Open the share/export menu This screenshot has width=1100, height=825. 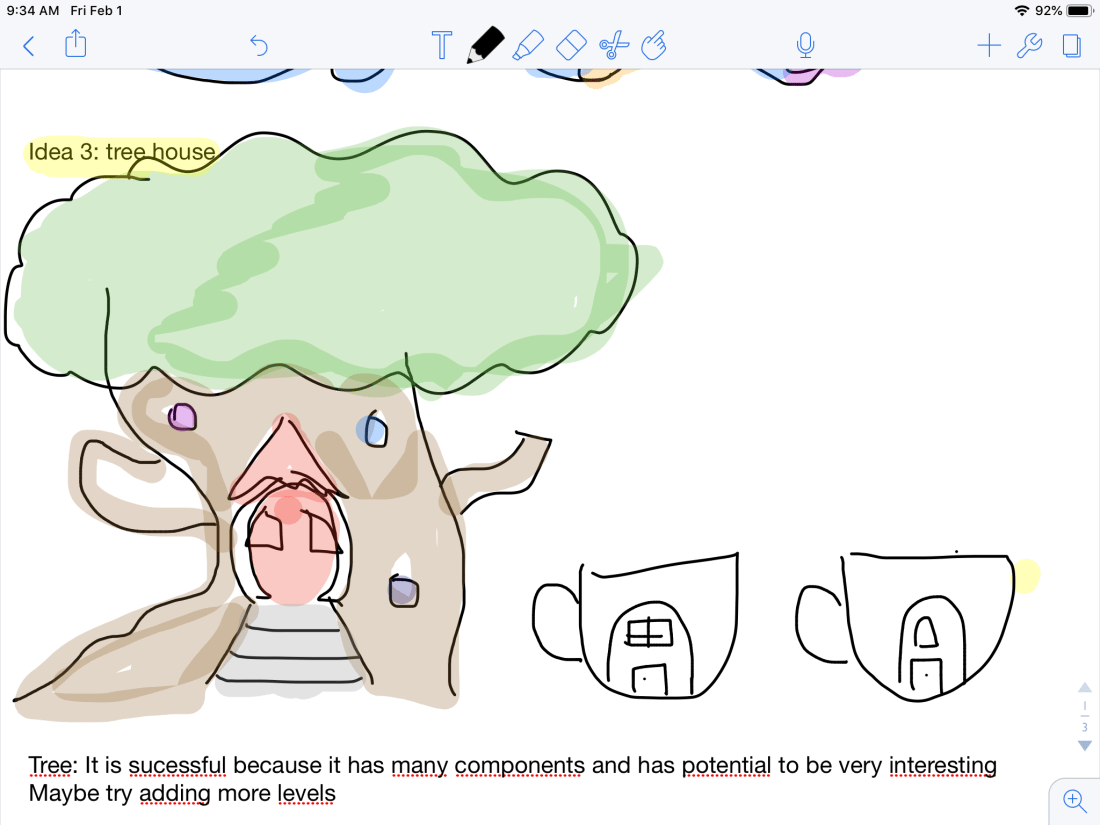click(76, 45)
